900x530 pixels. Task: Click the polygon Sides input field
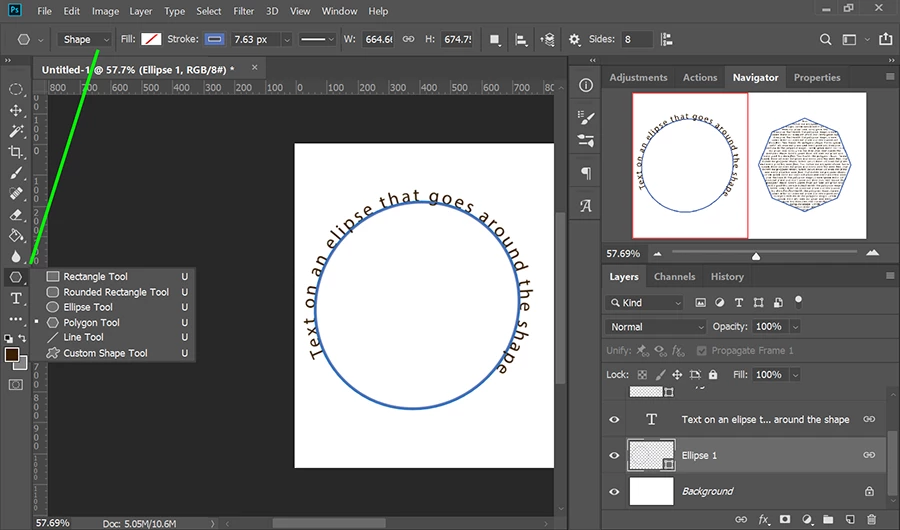636,39
